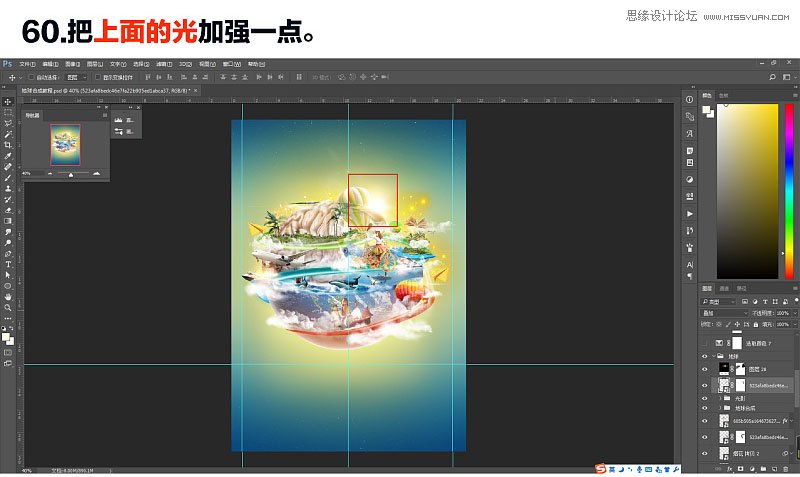
Task: Open the layer opacity dropdown arrow
Action: (796, 313)
